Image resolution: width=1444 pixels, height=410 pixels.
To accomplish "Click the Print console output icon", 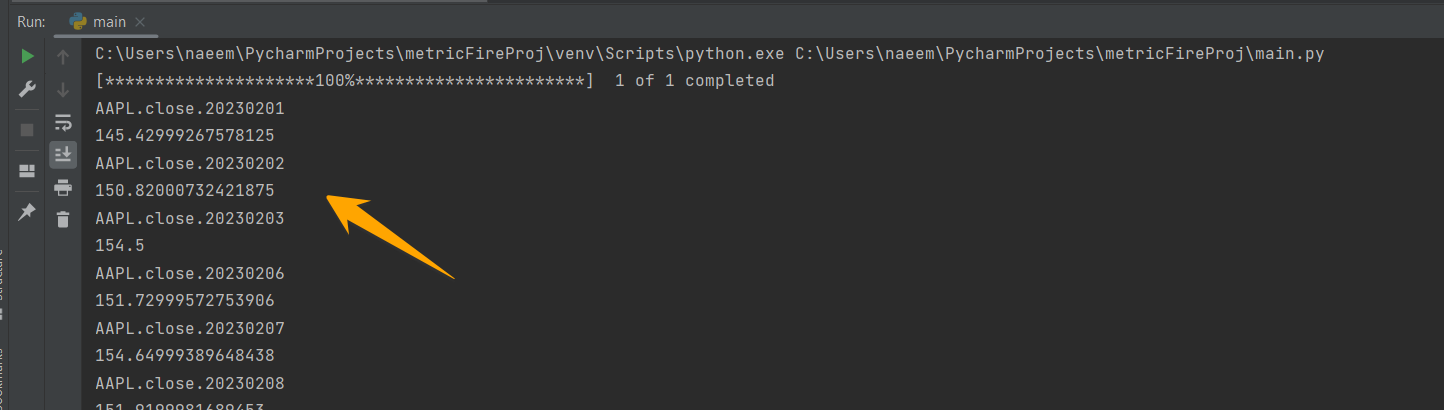I will (x=63, y=187).
